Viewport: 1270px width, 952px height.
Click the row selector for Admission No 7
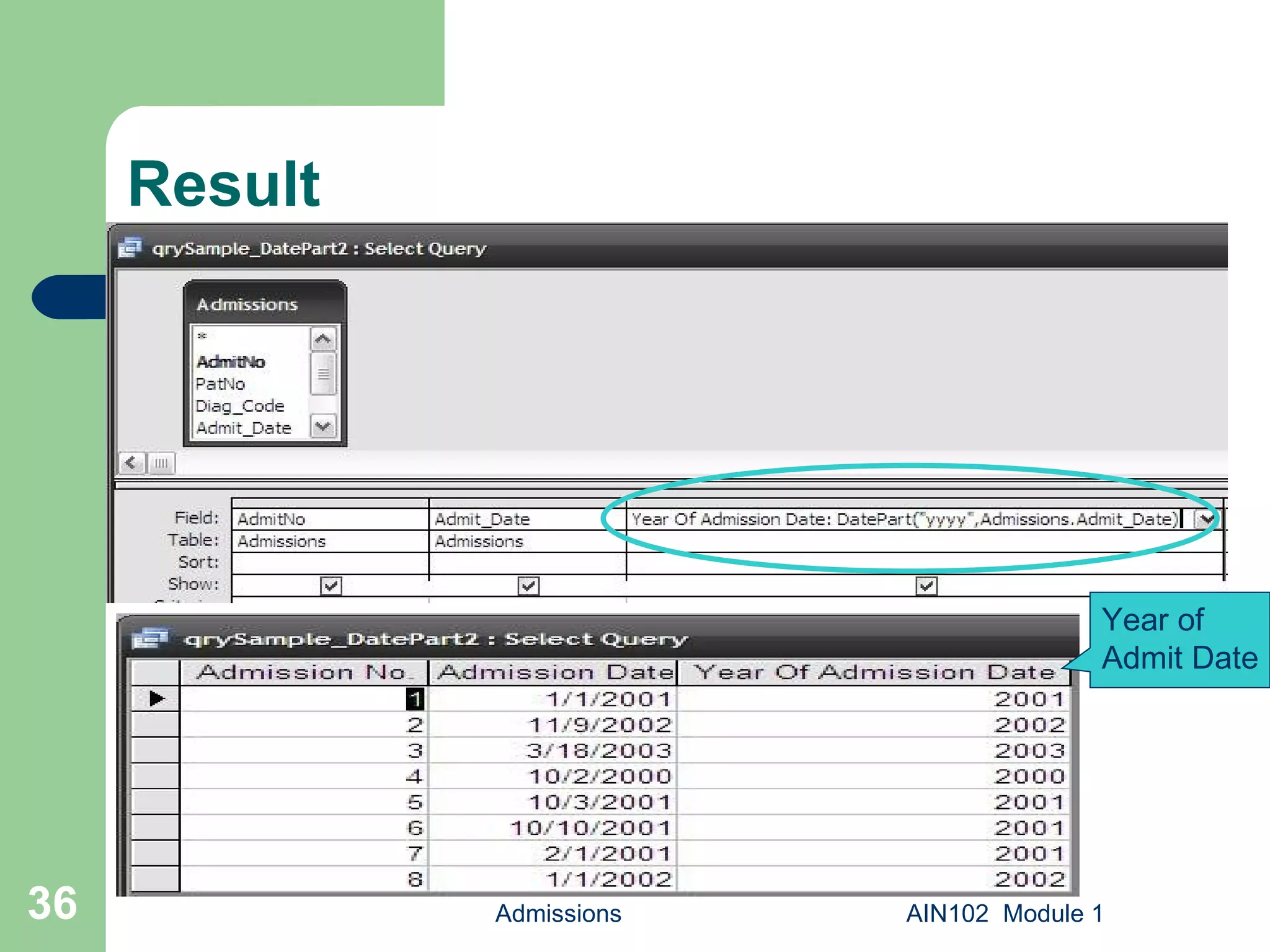[x=155, y=853]
